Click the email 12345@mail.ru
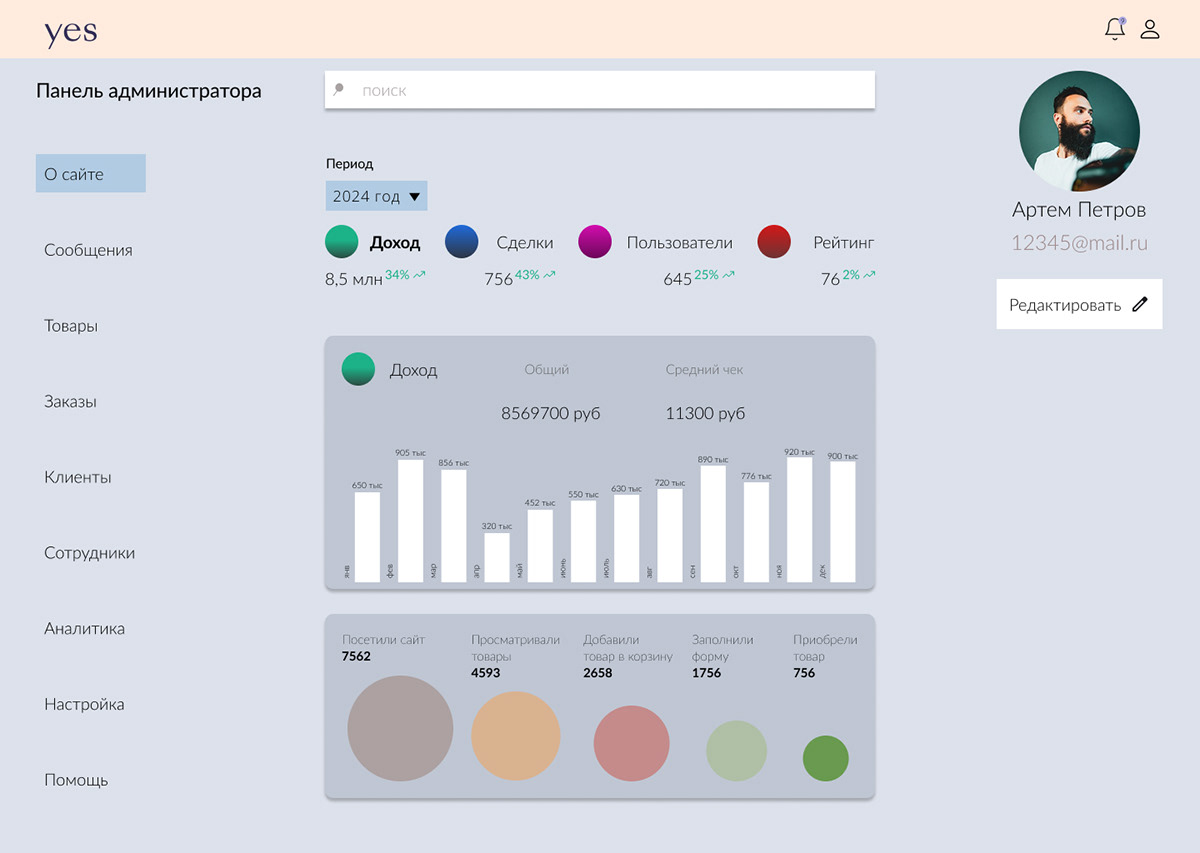This screenshot has height=853, width=1200. (1078, 243)
